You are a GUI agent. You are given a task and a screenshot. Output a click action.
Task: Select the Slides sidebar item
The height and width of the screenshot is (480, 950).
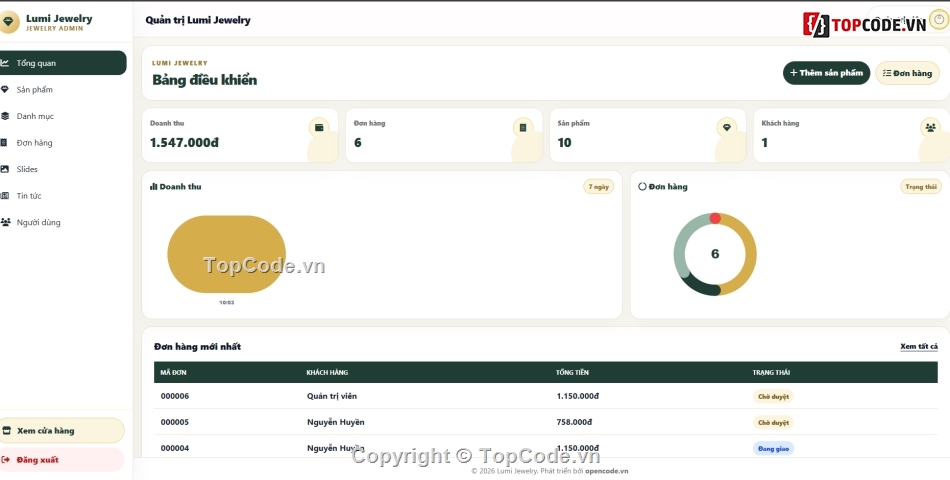pos(62,169)
